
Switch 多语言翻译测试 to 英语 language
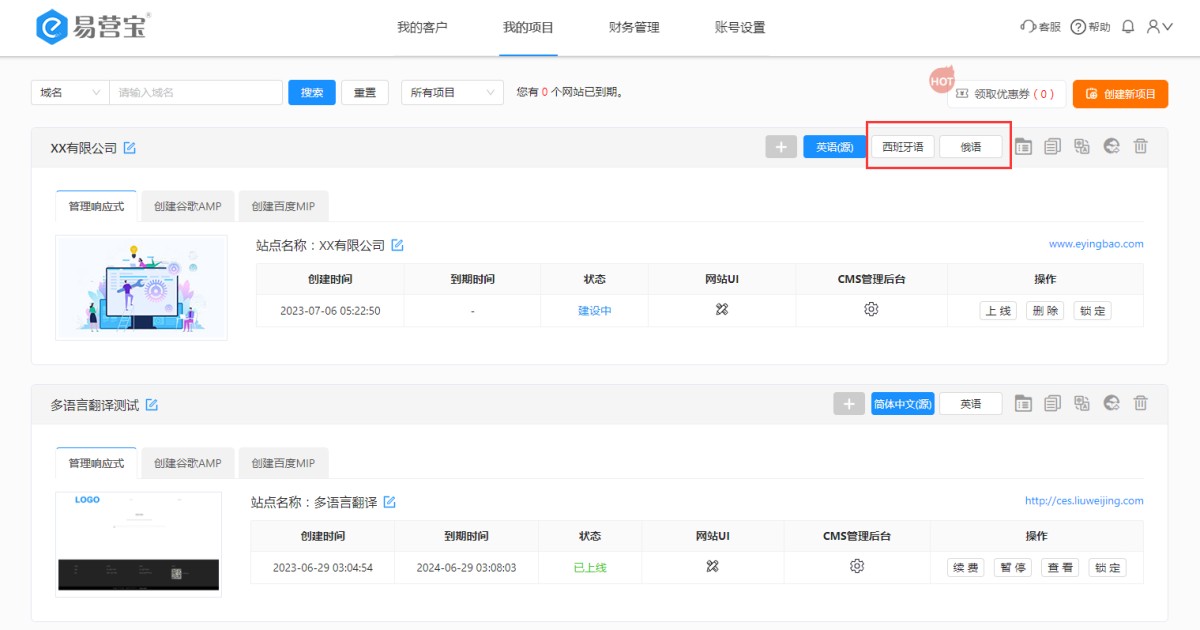pyautogui.click(x=970, y=404)
